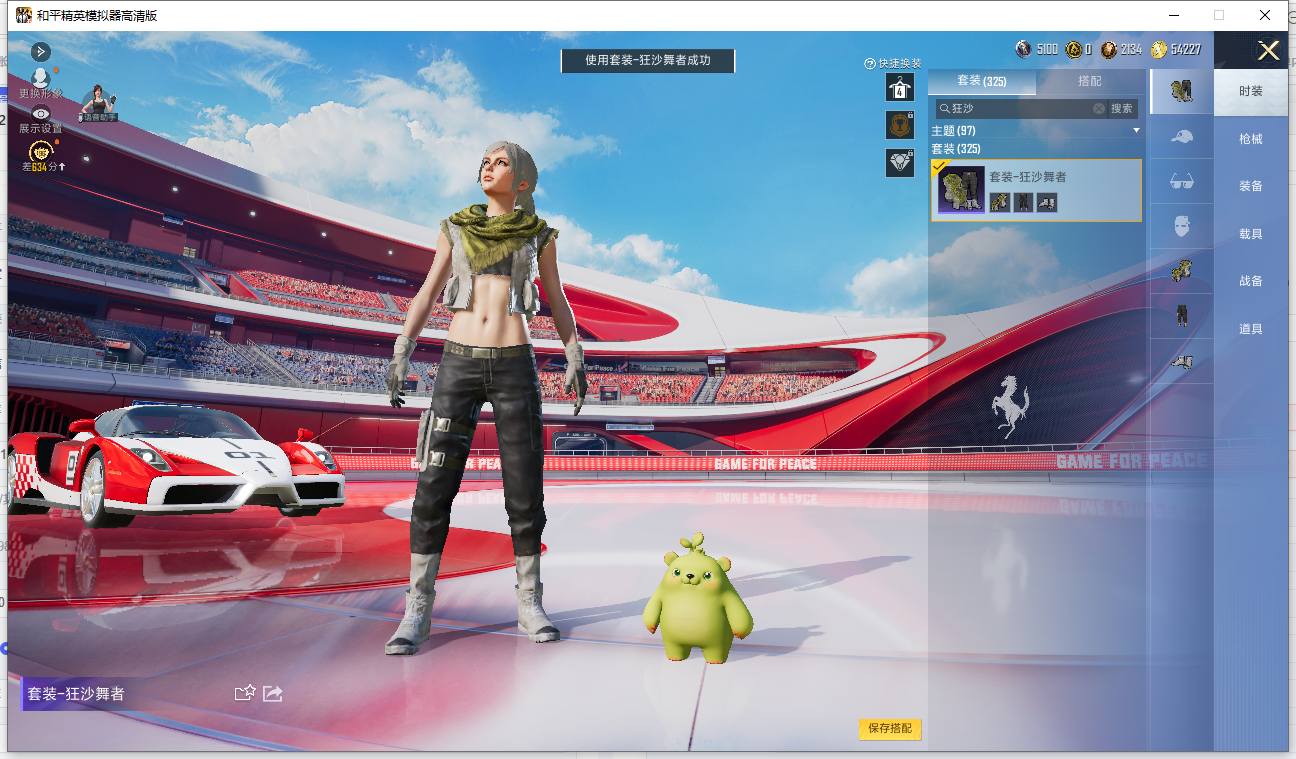Select quick outfit hanger slot 4
Image resolution: width=1296 pixels, height=759 pixels.
900,87
